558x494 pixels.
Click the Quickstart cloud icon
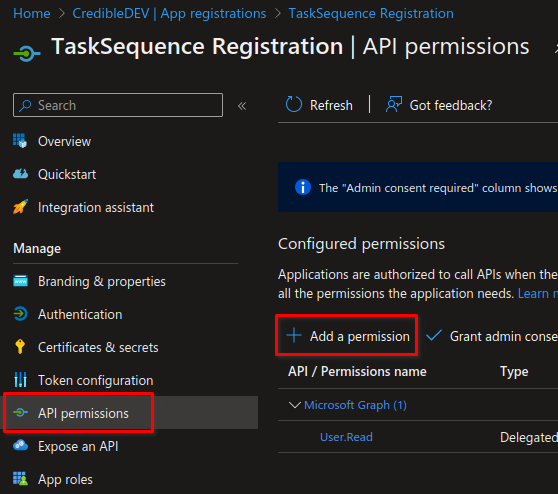tap(20, 174)
